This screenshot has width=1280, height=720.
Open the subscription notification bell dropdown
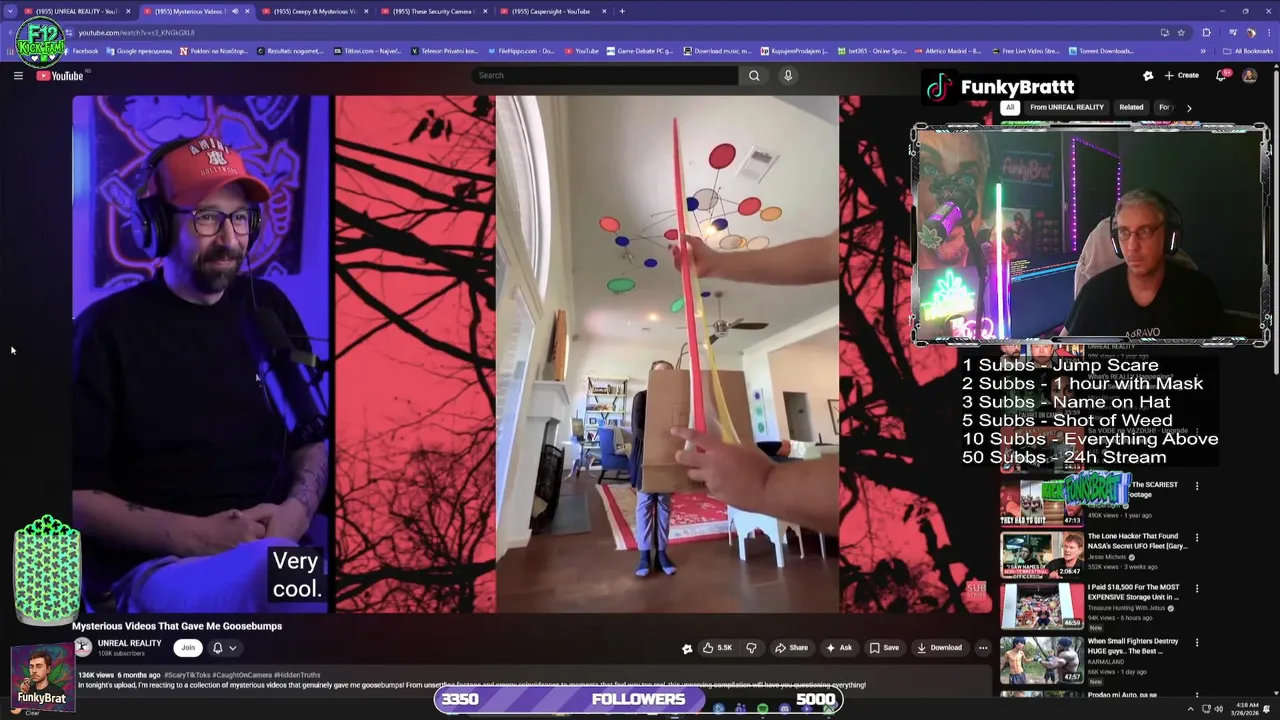pos(224,647)
